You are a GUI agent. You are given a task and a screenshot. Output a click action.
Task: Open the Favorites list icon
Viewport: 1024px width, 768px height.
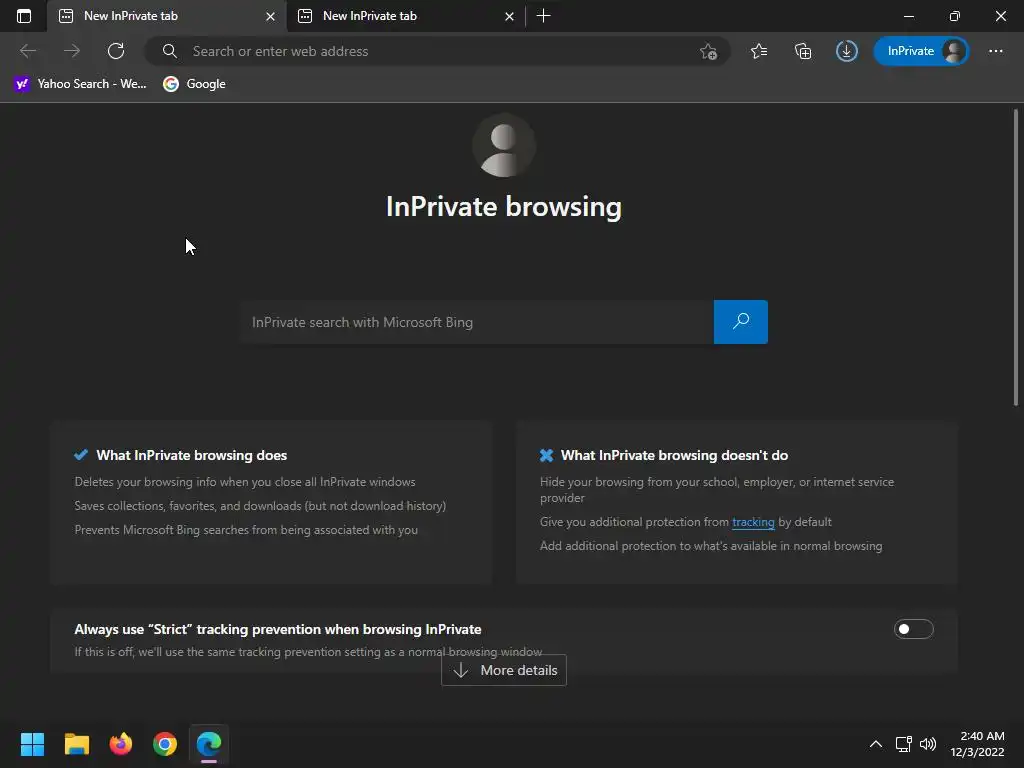coord(759,51)
